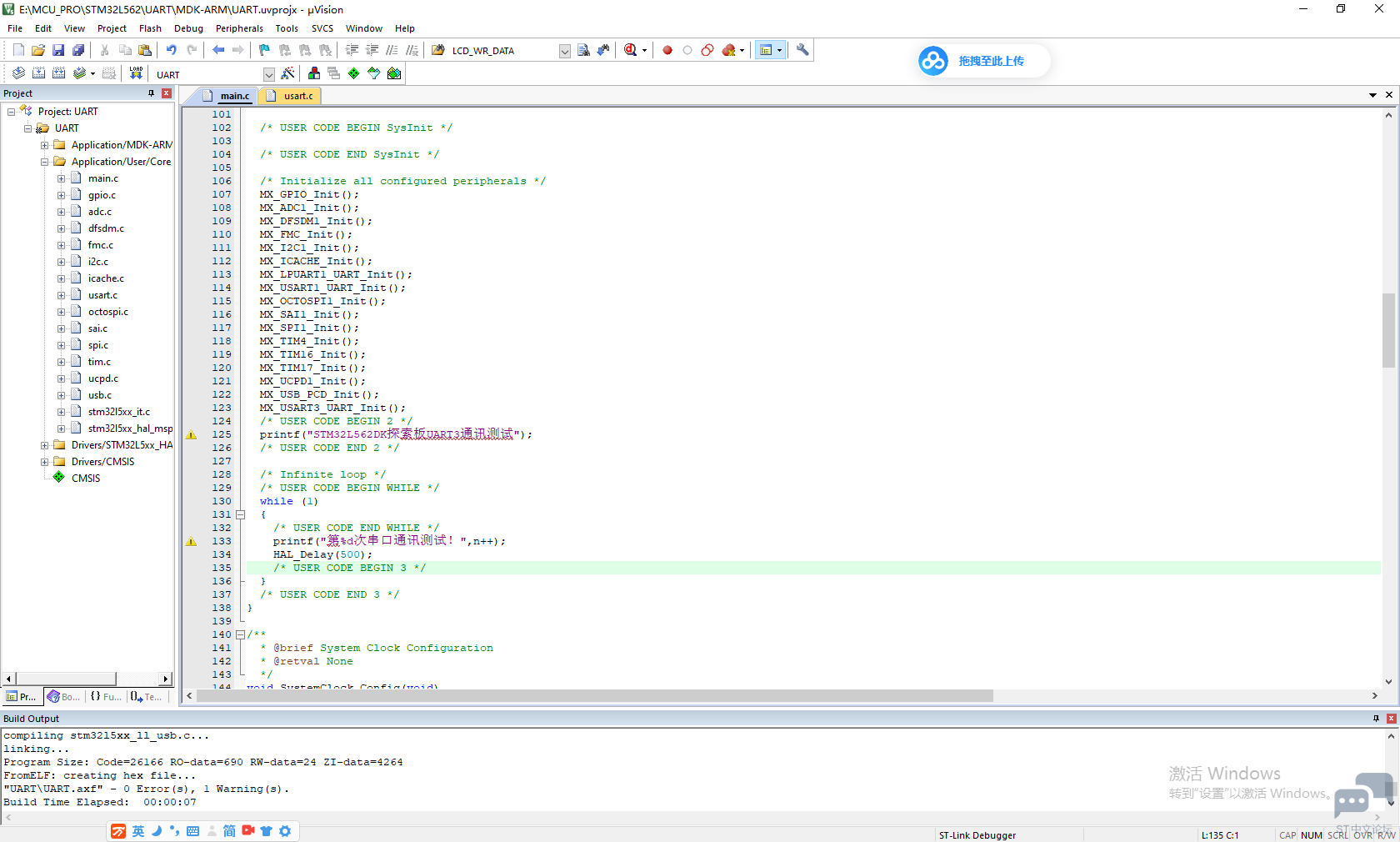Image resolution: width=1400 pixels, height=842 pixels.
Task: Click the warning marker at line 125
Action: (x=191, y=434)
